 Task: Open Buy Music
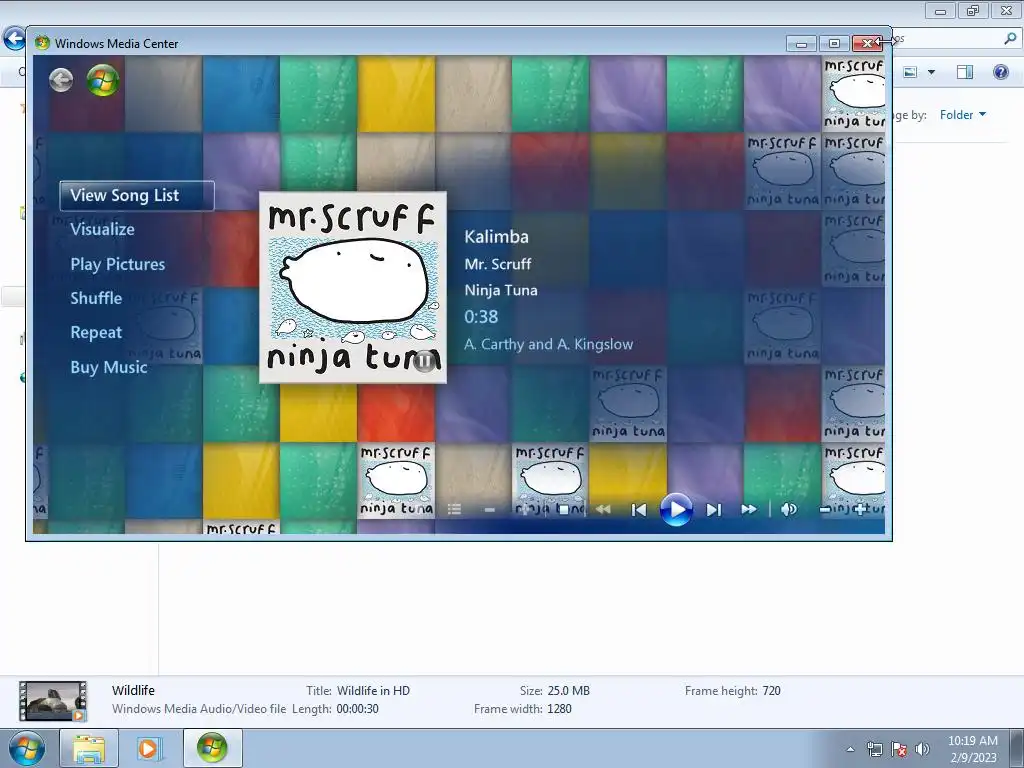coord(108,367)
